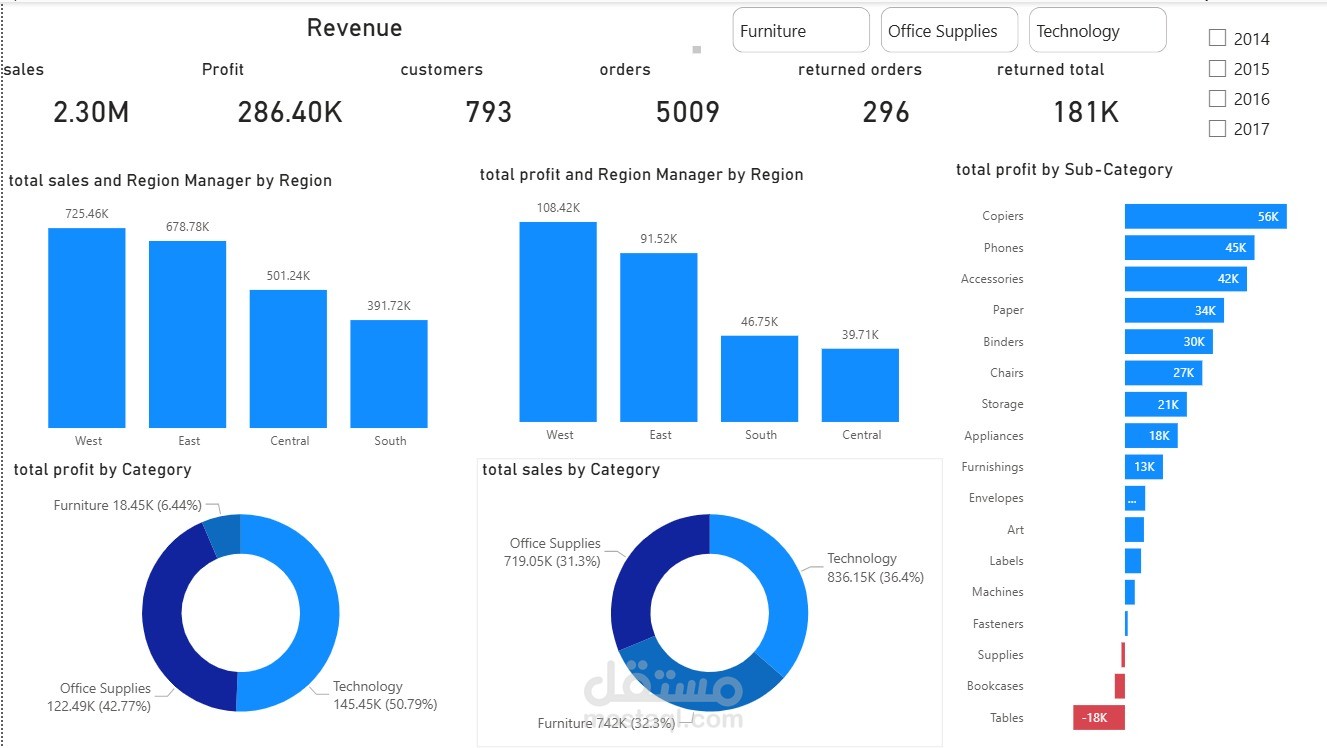
Task: Click the 'total profit and Region Manager by Region' title
Action: point(642,175)
